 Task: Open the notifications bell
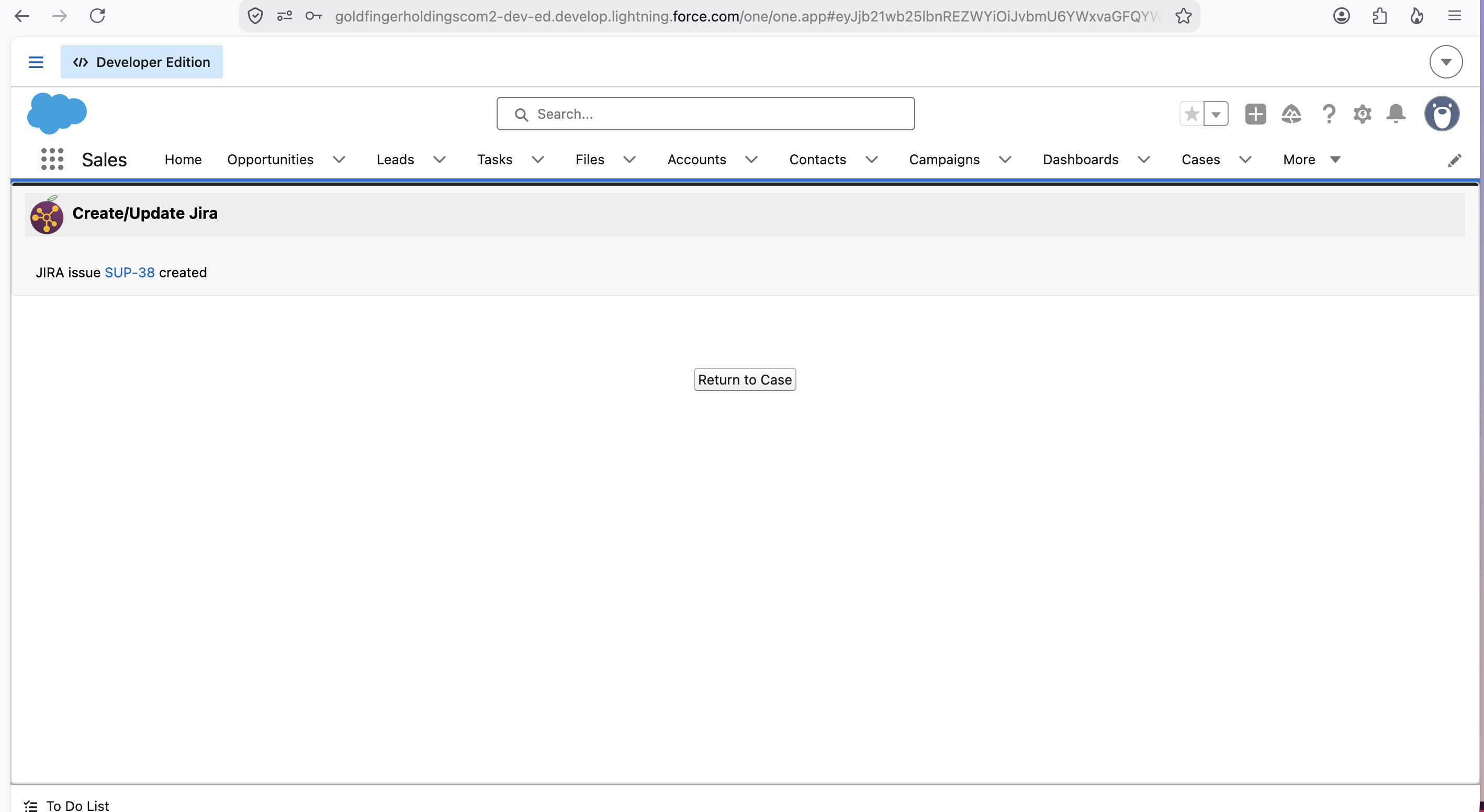[1396, 114]
